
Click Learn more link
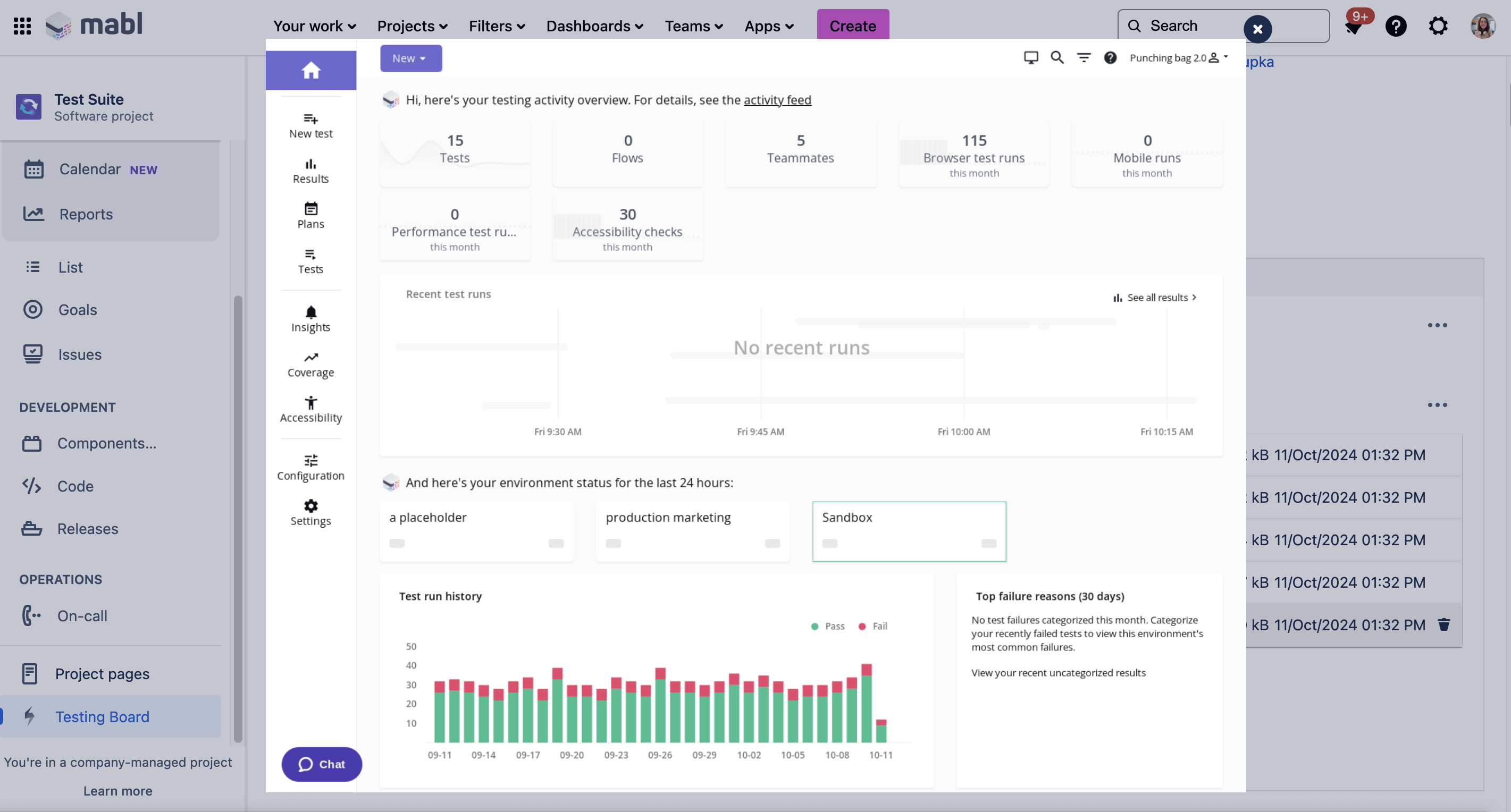tap(118, 791)
